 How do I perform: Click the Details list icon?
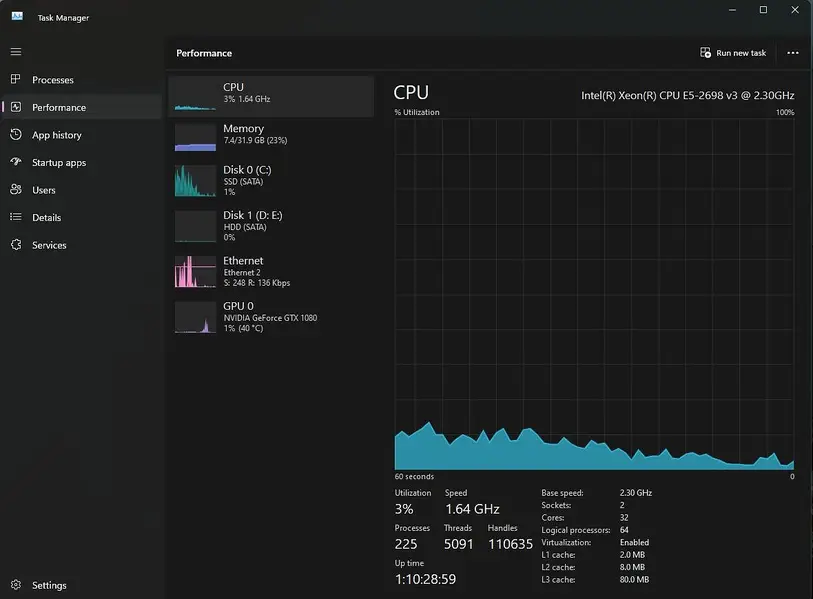coord(16,217)
